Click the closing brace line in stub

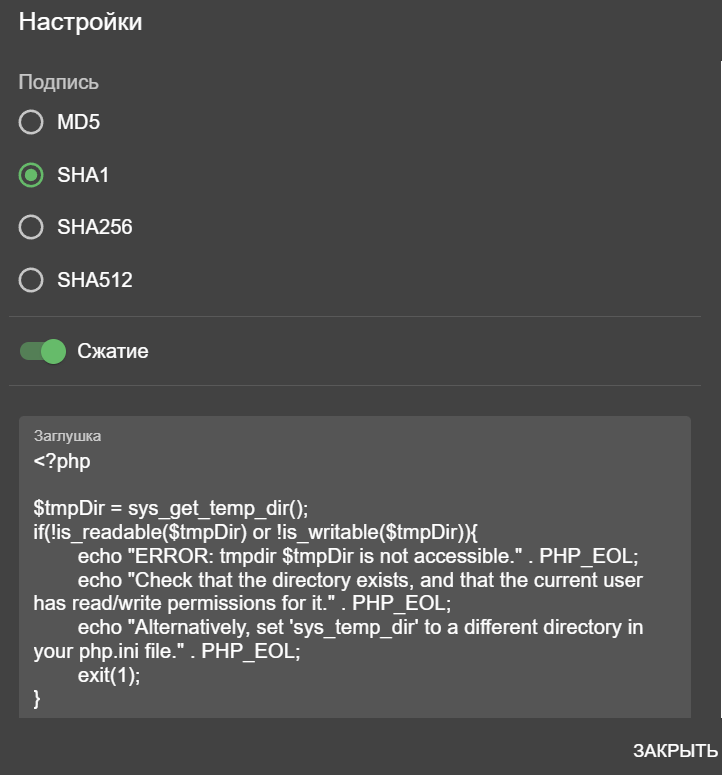pos(37,698)
